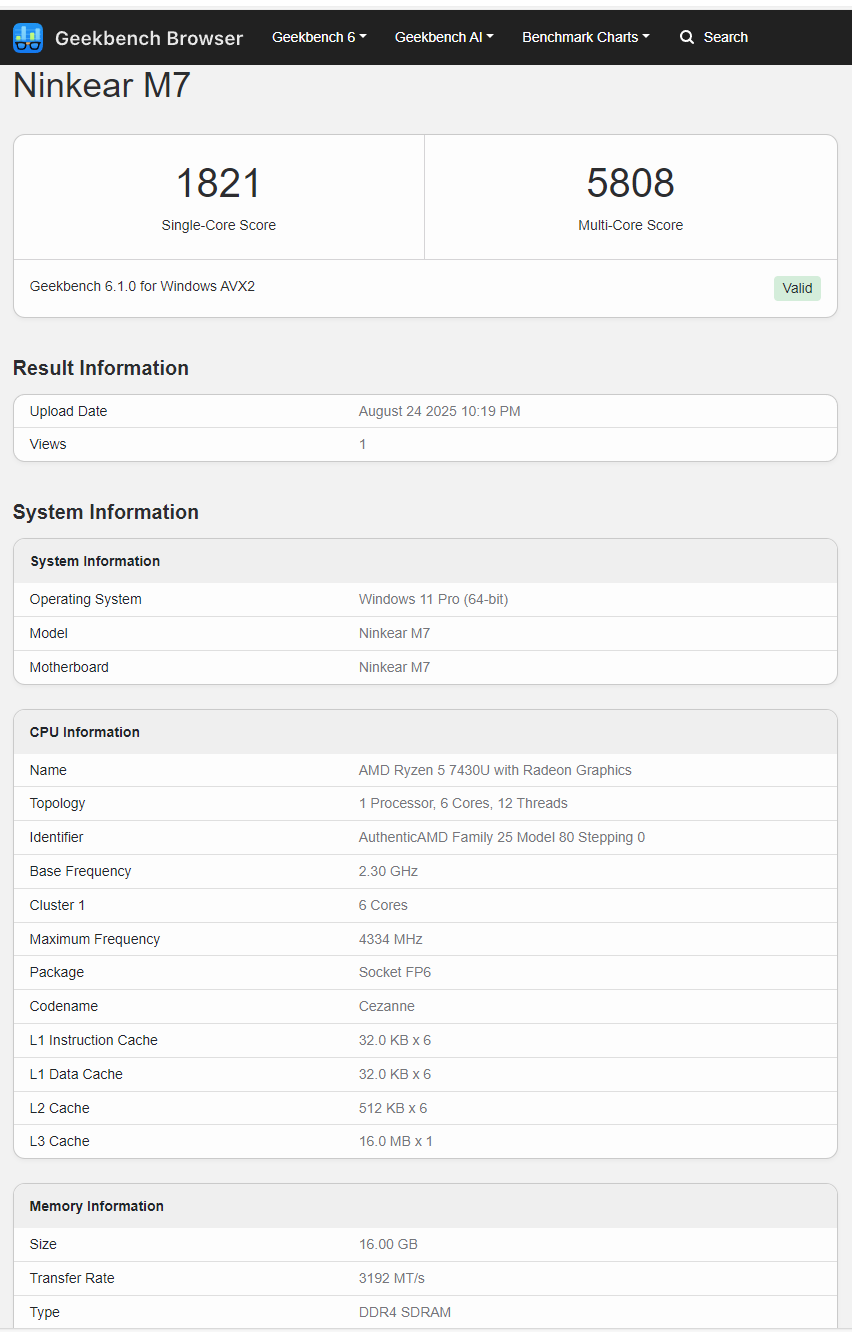Click the Geekbench logo icon

(28, 38)
